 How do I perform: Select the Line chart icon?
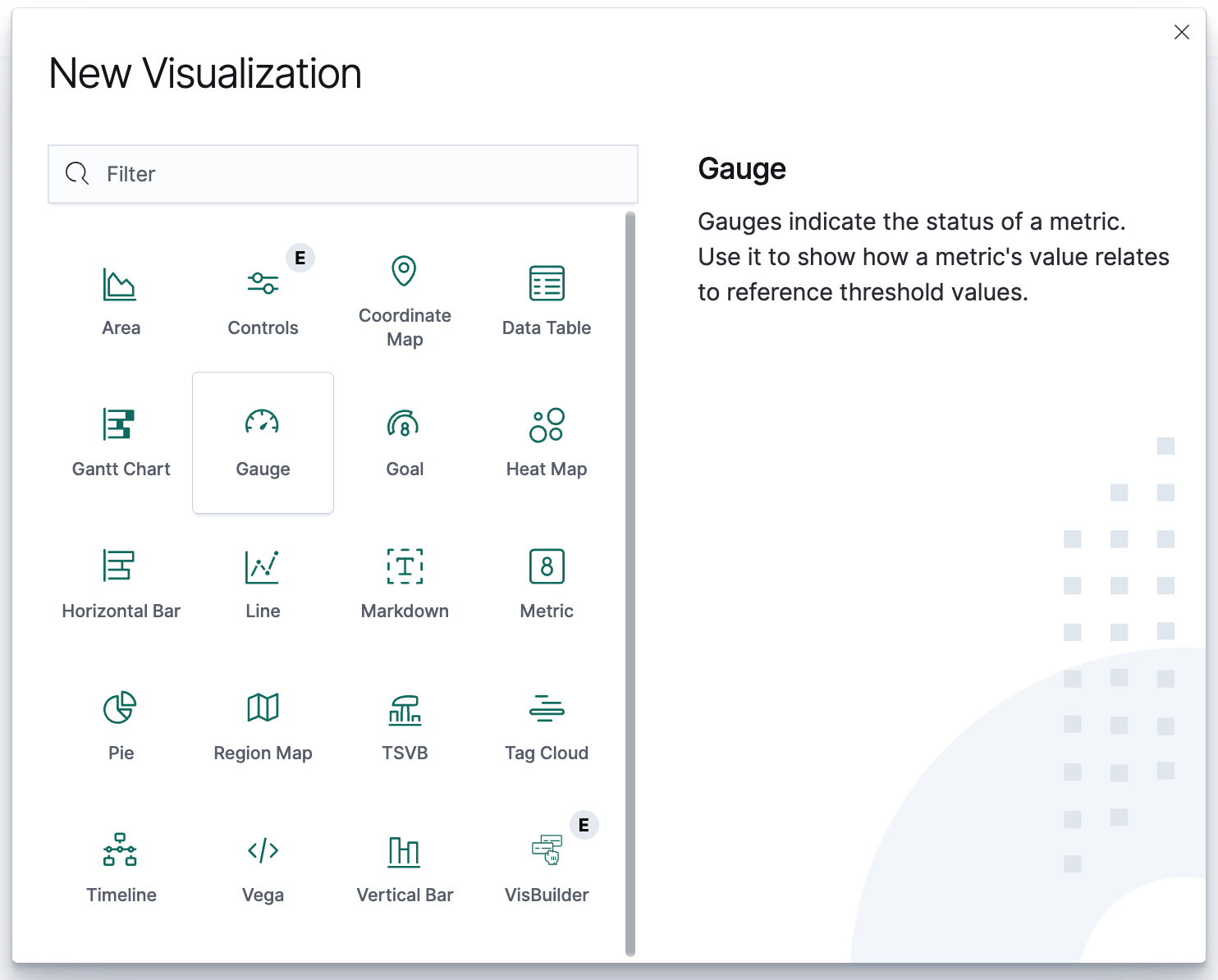click(x=263, y=566)
